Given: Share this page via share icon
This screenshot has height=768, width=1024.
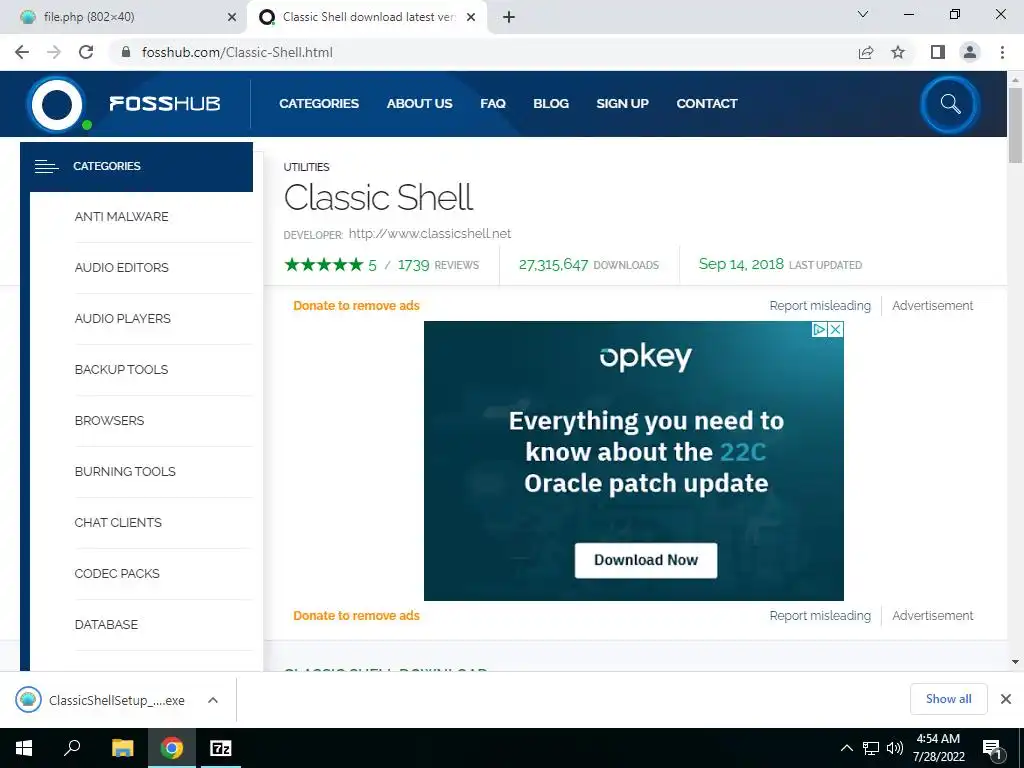Looking at the screenshot, I should [x=866, y=52].
